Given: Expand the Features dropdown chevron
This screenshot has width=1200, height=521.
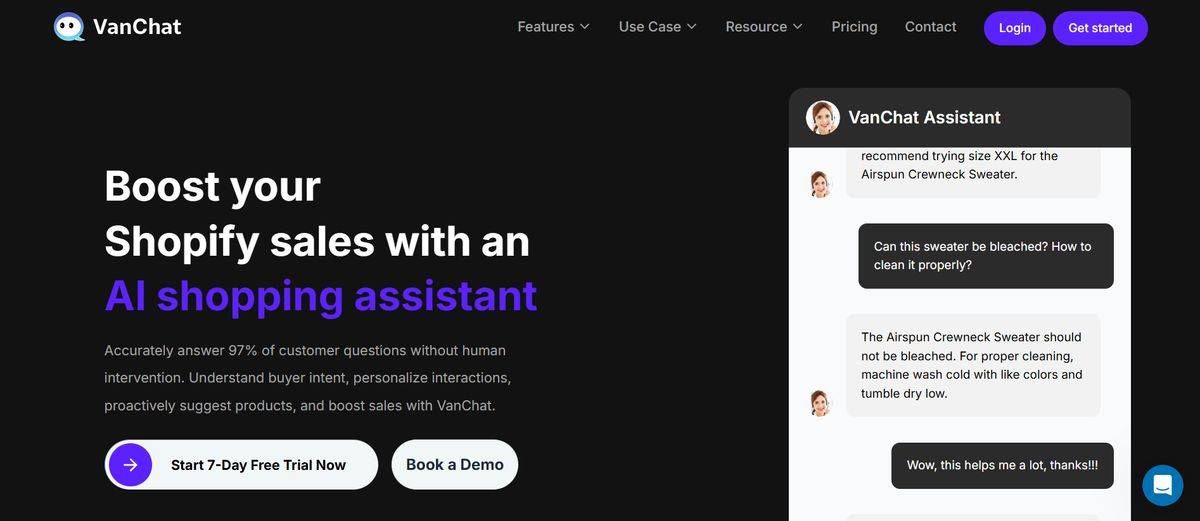Looking at the screenshot, I should (585, 27).
